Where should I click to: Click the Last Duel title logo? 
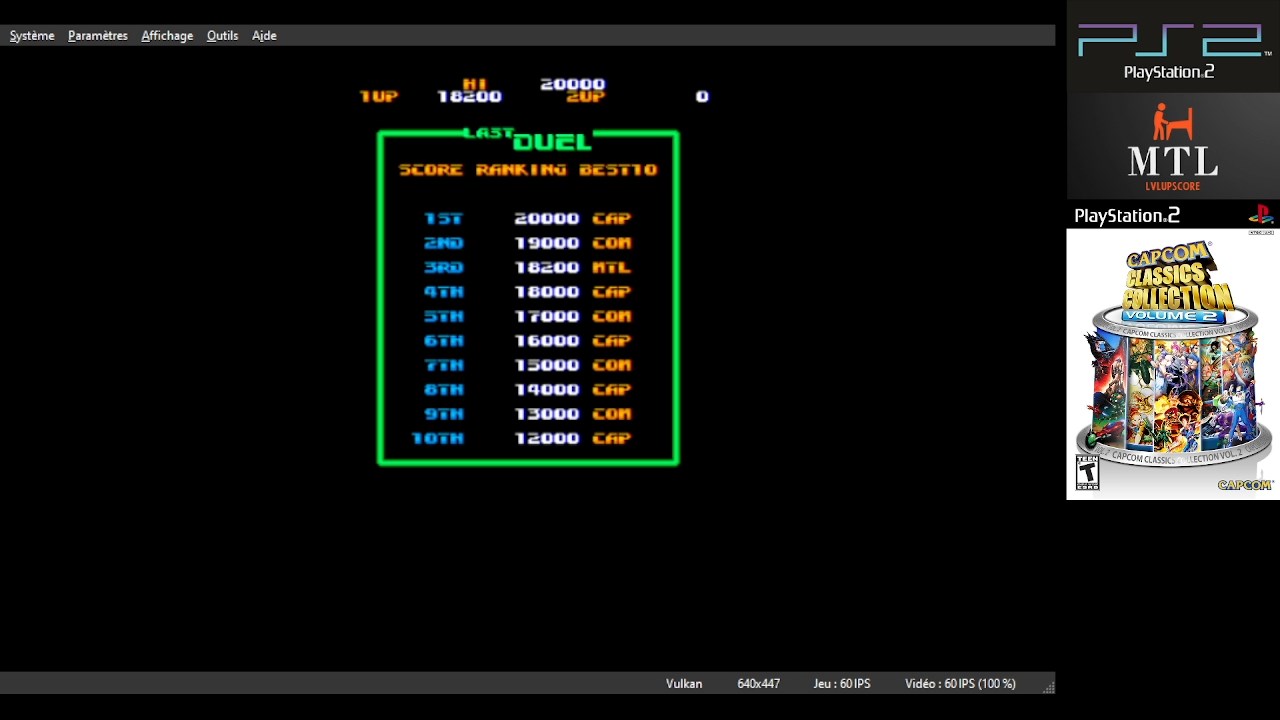point(528,139)
